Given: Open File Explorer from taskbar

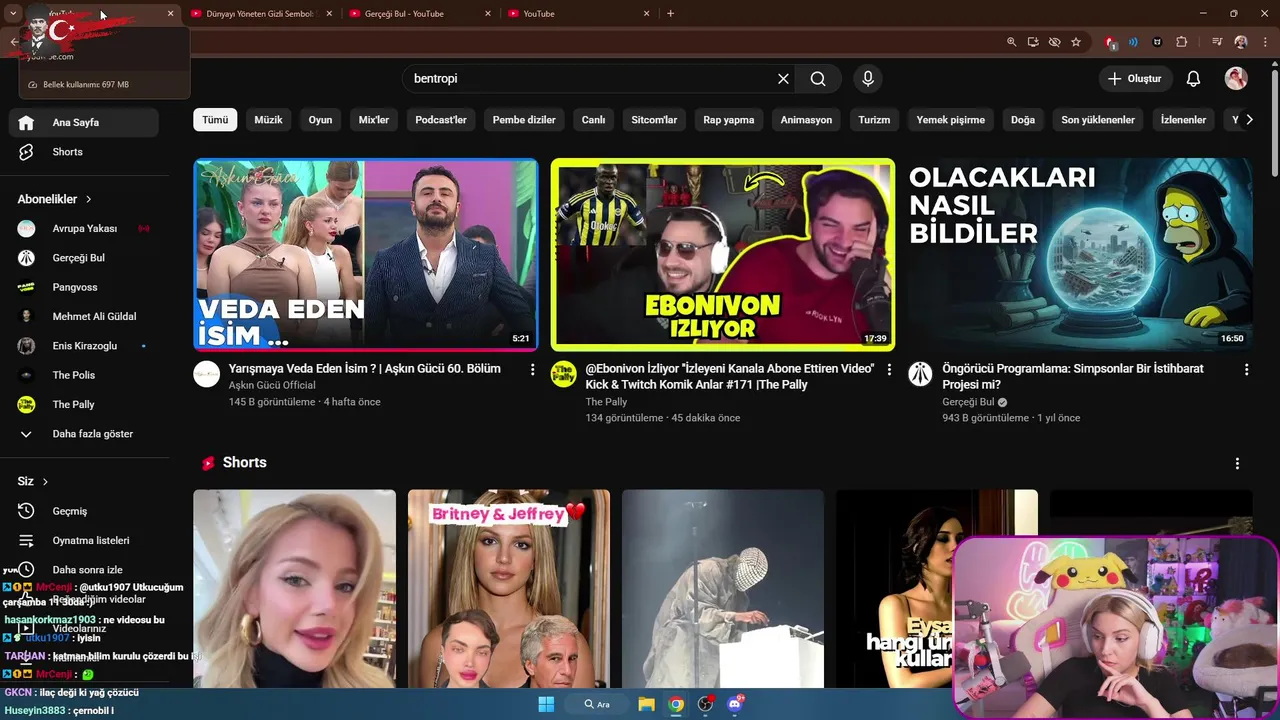Looking at the screenshot, I should click(646, 704).
